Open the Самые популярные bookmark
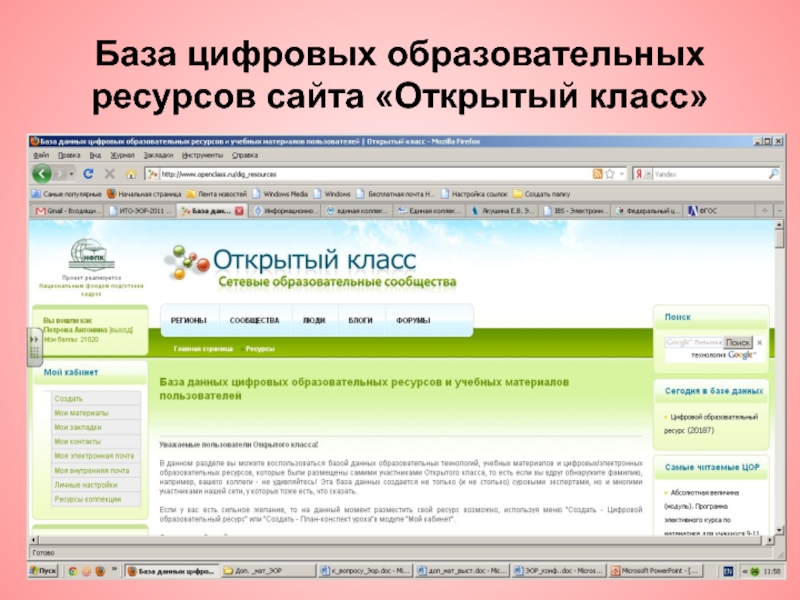Image resolution: width=800 pixels, height=600 pixels. (x=67, y=194)
